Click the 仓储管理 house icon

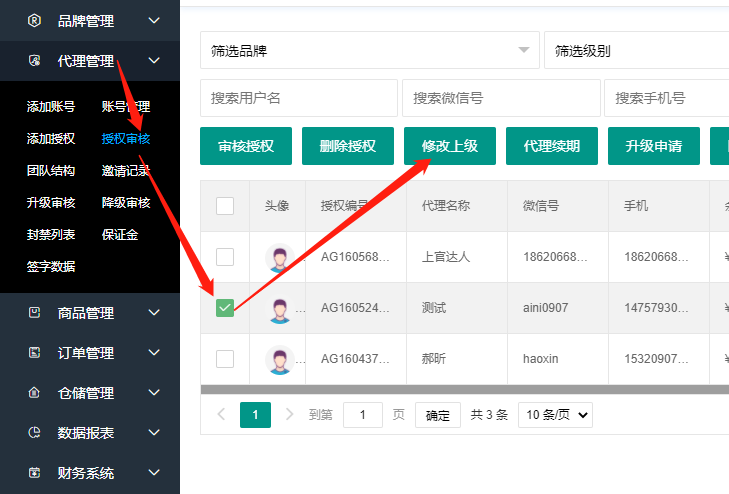(35, 393)
